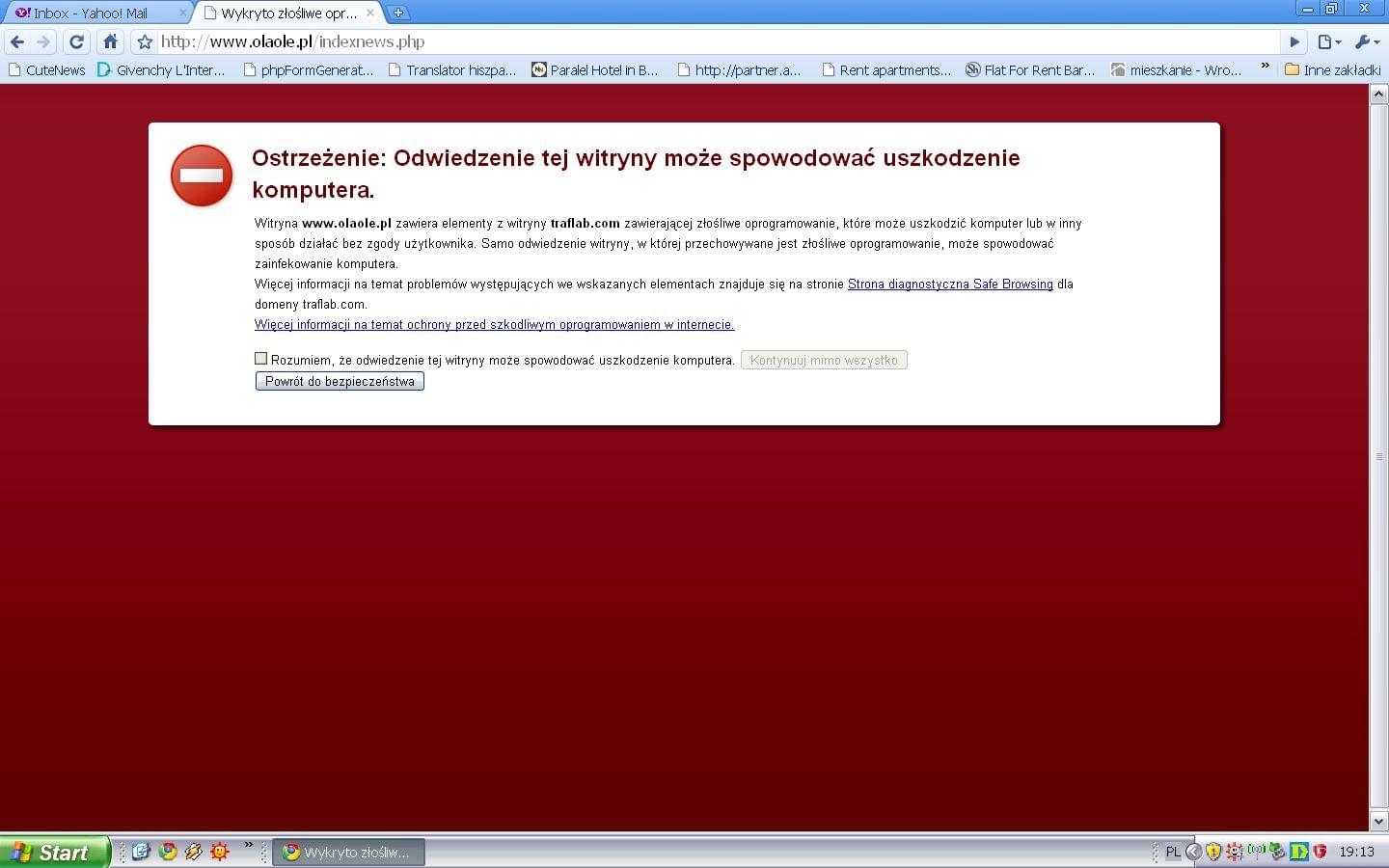Click the Powrót do bezpieczeństwa button

click(x=340, y=381)
